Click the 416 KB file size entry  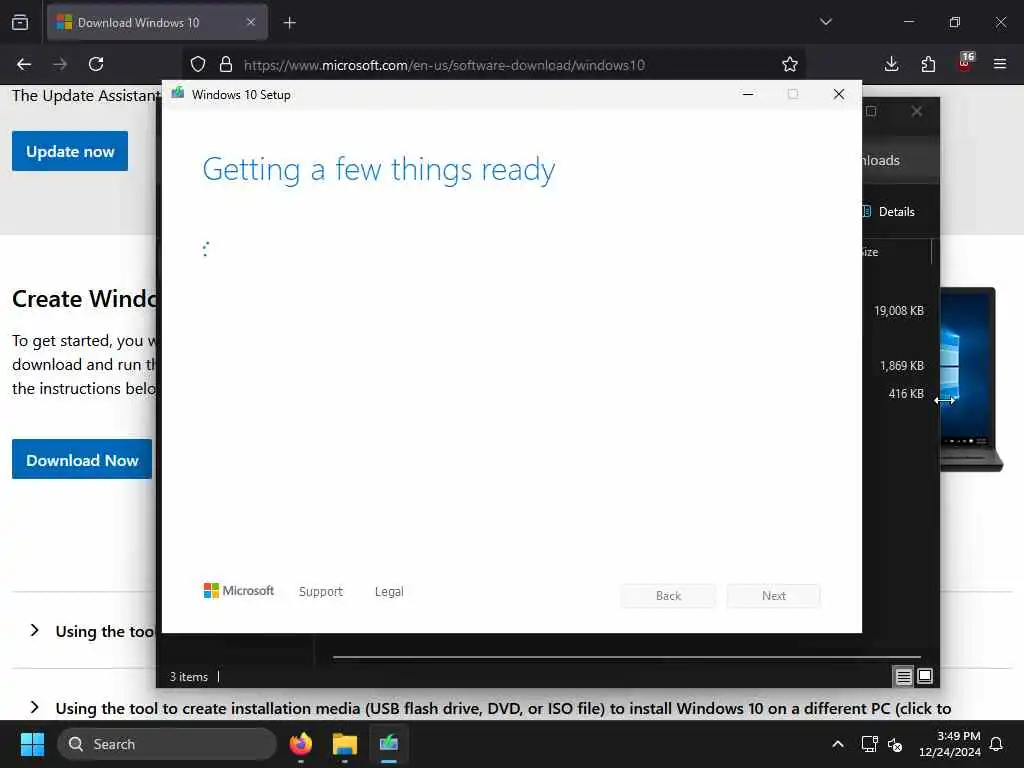[x=906, y=394]
